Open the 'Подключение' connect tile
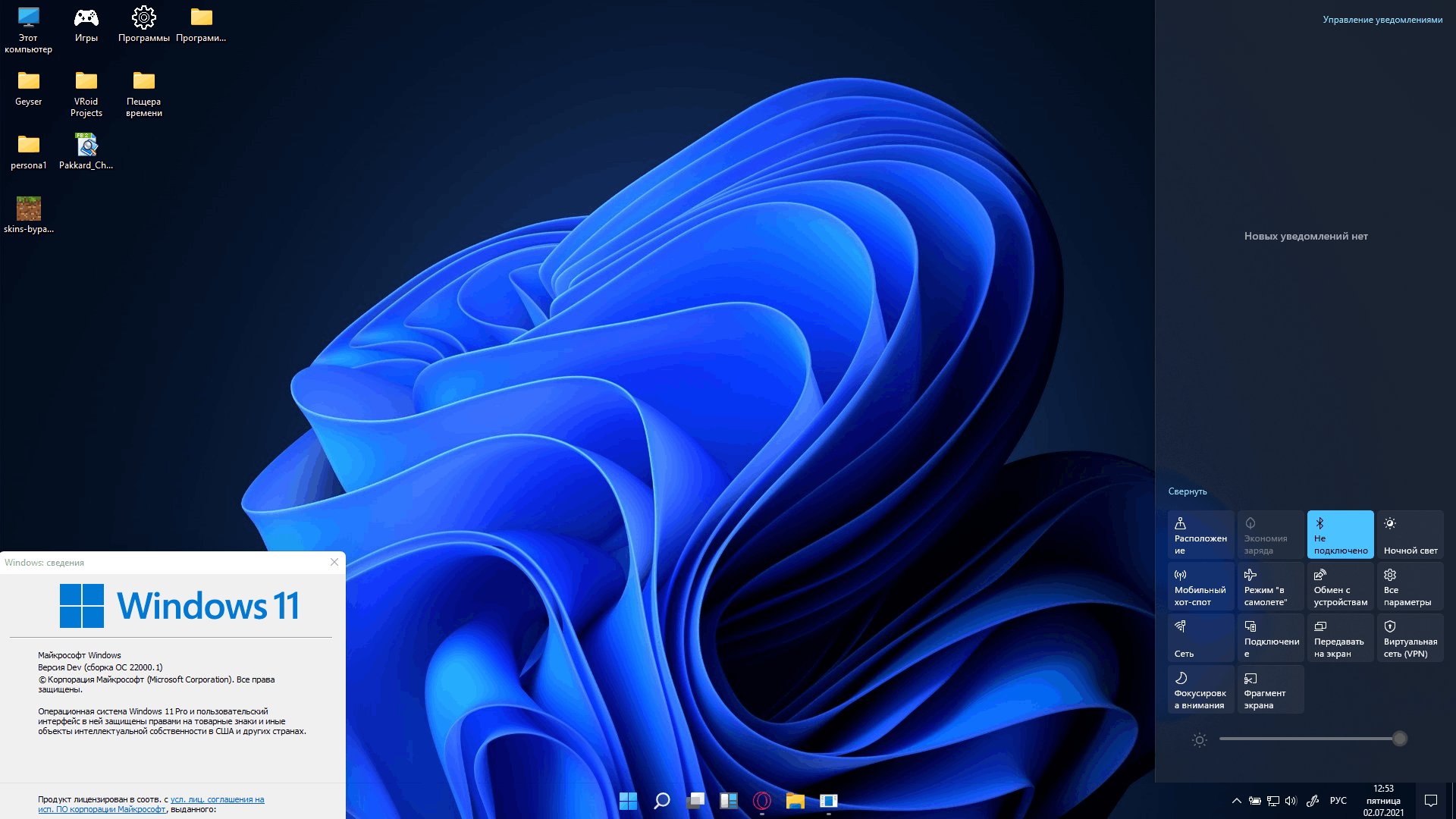The image size is (1456, 819). [1271, 638]
